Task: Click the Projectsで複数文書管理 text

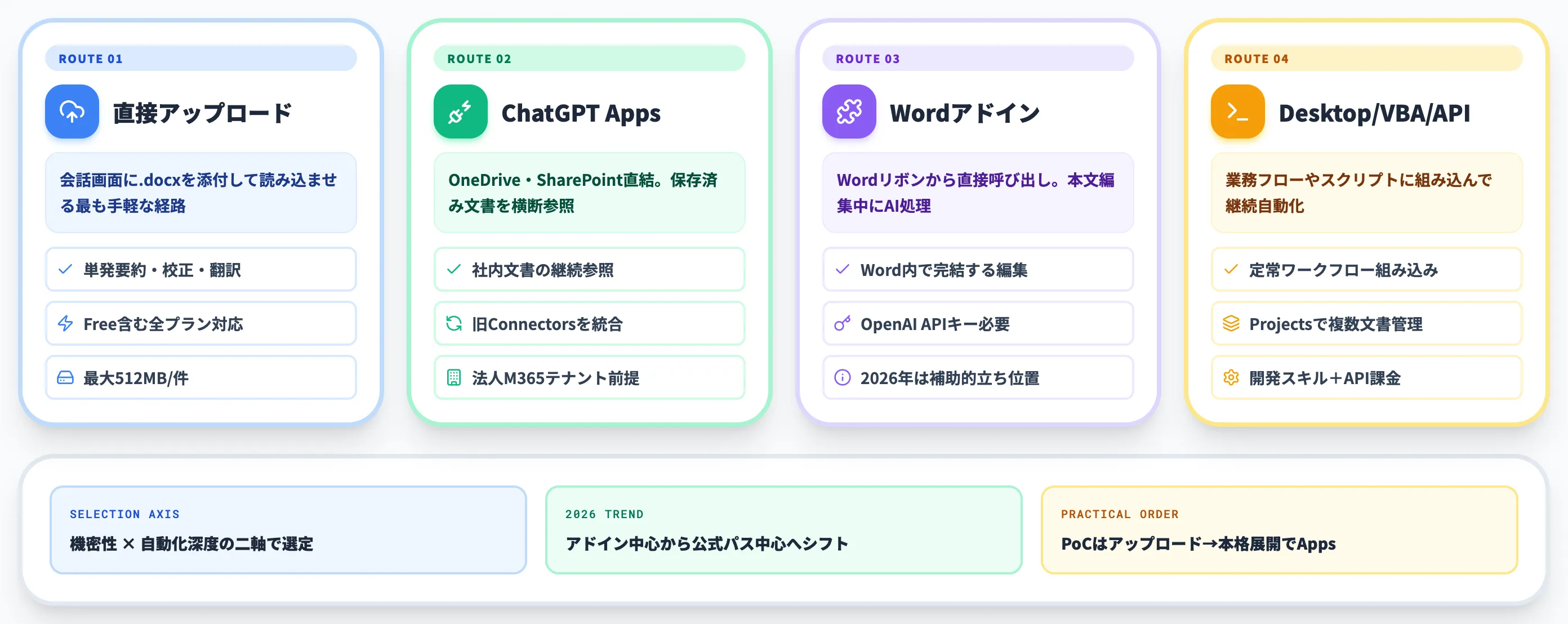Action: pyautogui.click(x=1335, y=324)
